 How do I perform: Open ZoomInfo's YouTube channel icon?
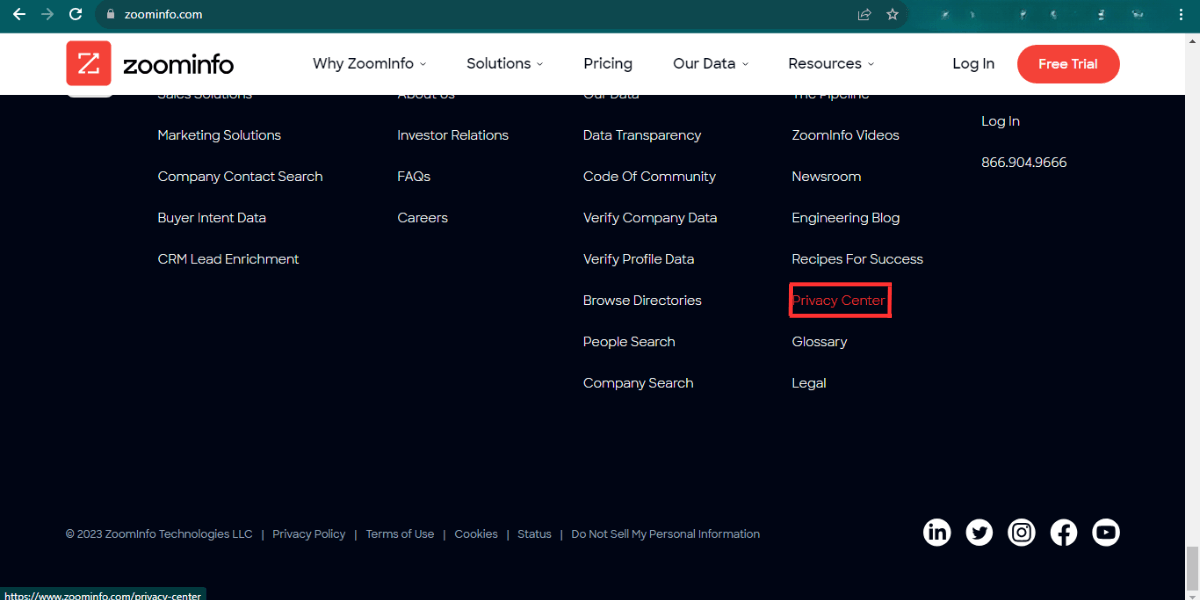click(1105, 533)
